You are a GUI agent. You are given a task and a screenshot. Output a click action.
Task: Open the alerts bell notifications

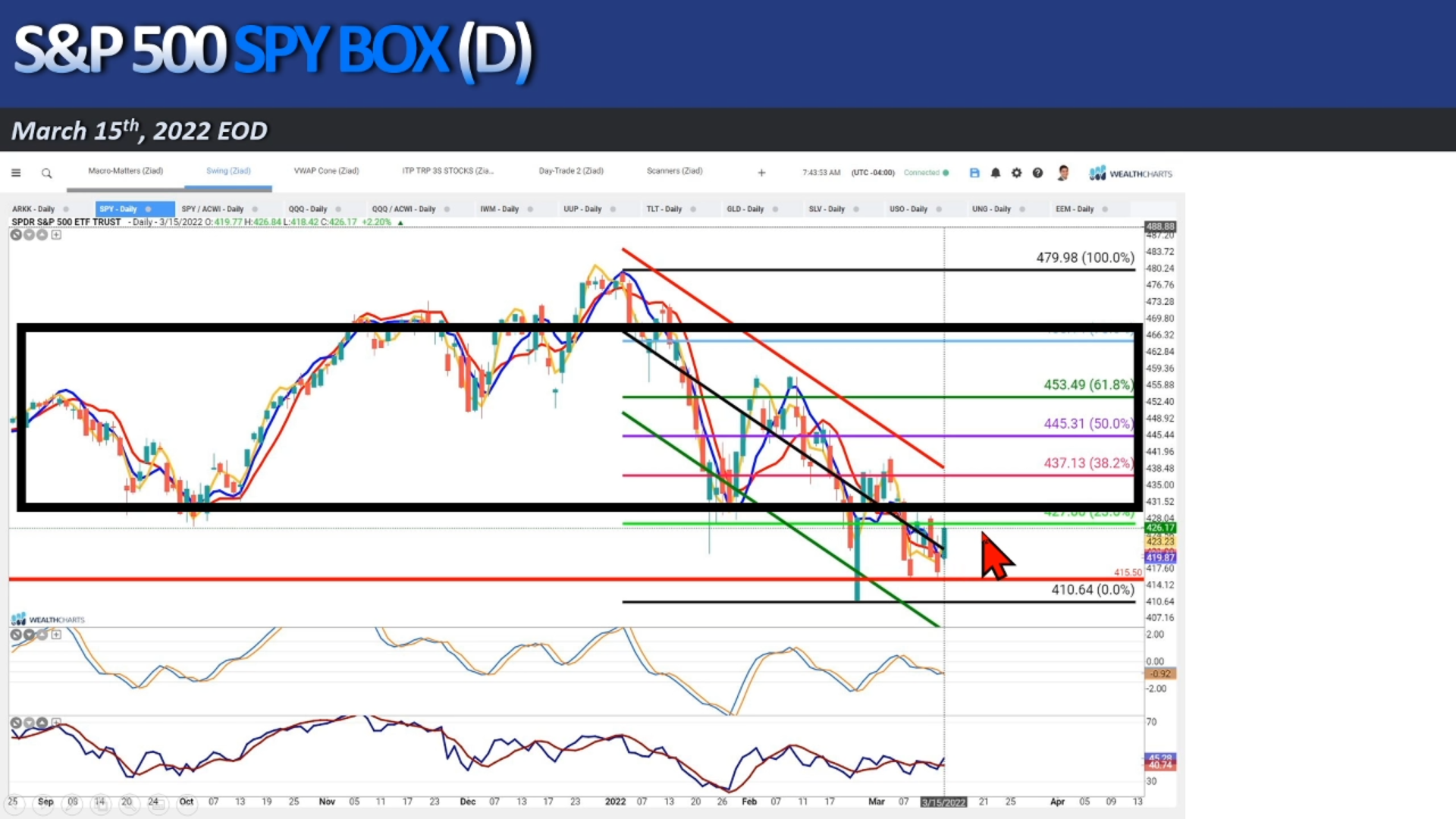pyautogui.click(x=996, y=173)
